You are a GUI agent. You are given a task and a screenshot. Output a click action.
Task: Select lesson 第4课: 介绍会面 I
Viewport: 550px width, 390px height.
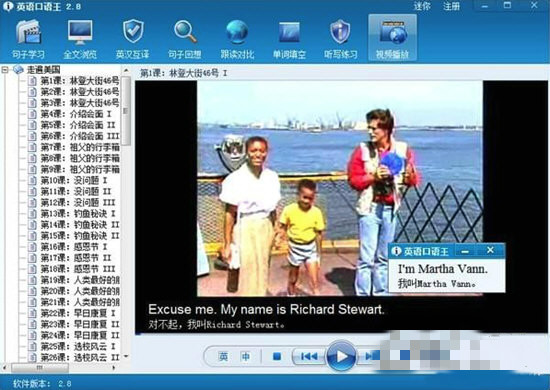[x=76, y=114]
